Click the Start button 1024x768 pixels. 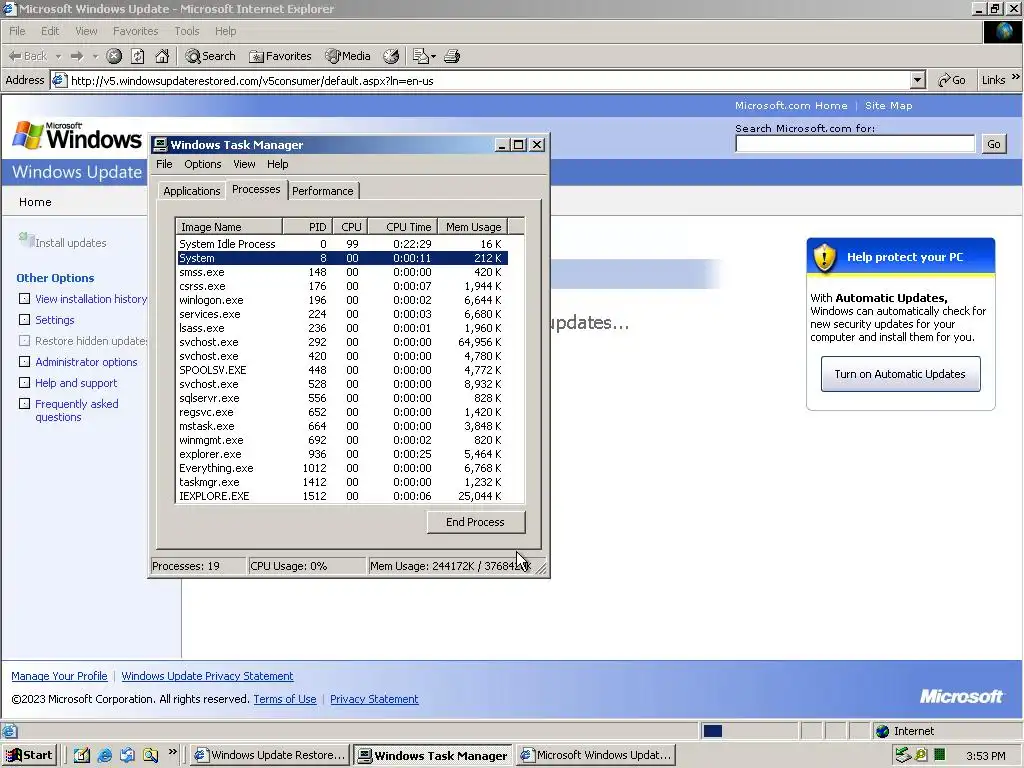tap(29, 755)
